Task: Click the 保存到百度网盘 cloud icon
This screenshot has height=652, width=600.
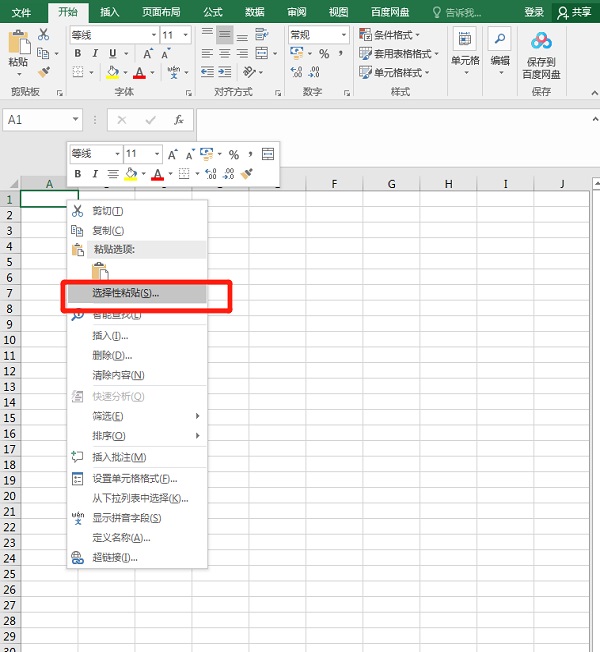Action: [541, 42]
